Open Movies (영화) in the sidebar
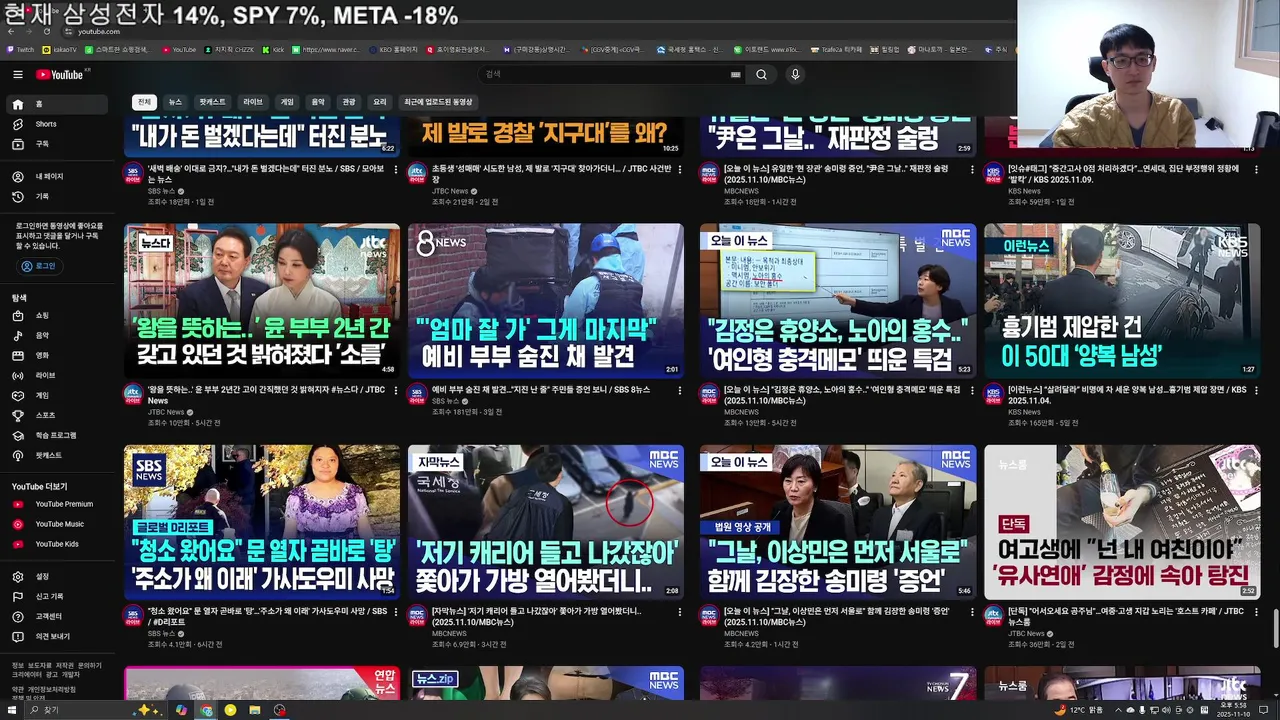 pyautogui.click(x=55, y=356)
